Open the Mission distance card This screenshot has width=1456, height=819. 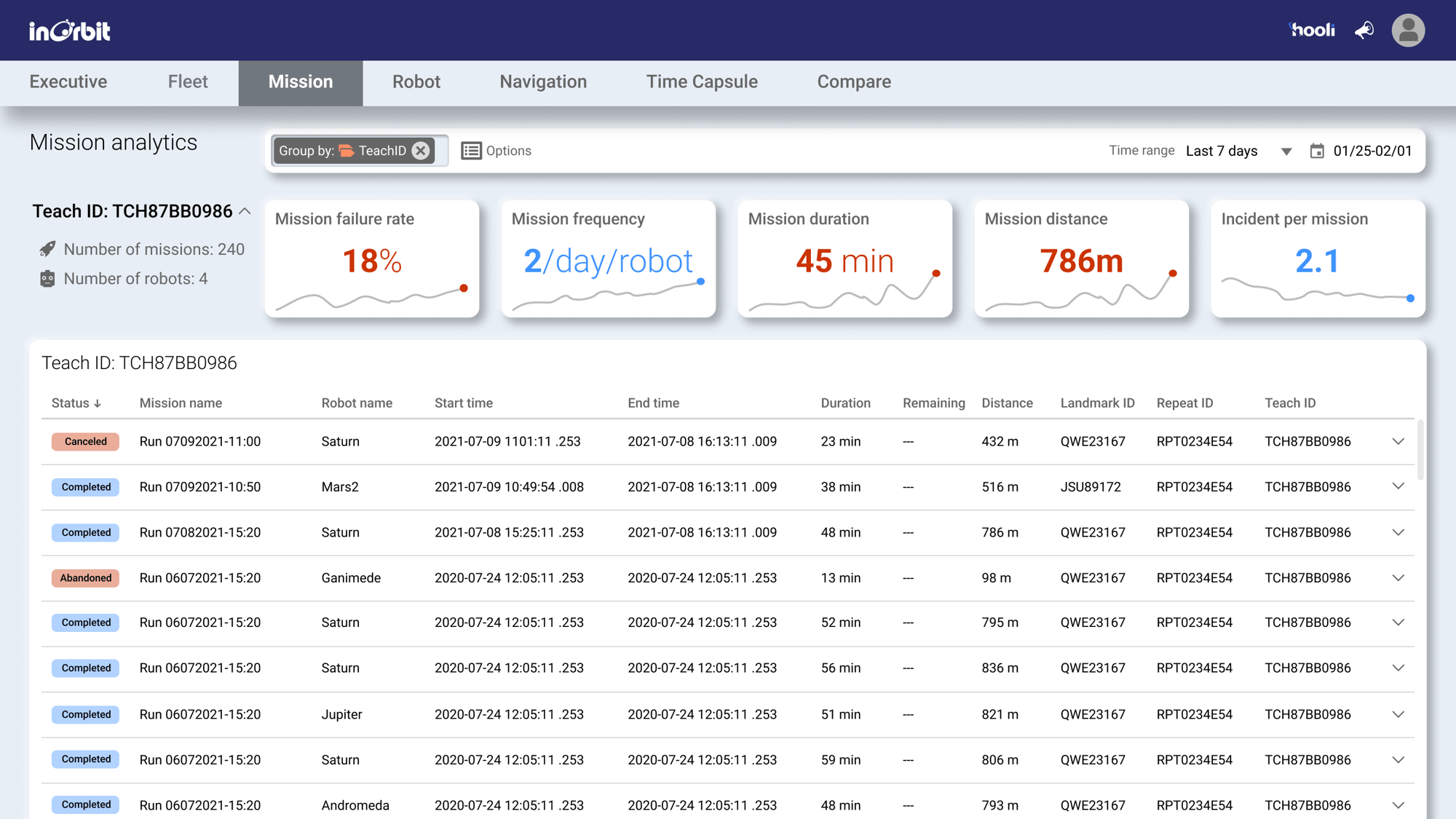click(1082, 258)
